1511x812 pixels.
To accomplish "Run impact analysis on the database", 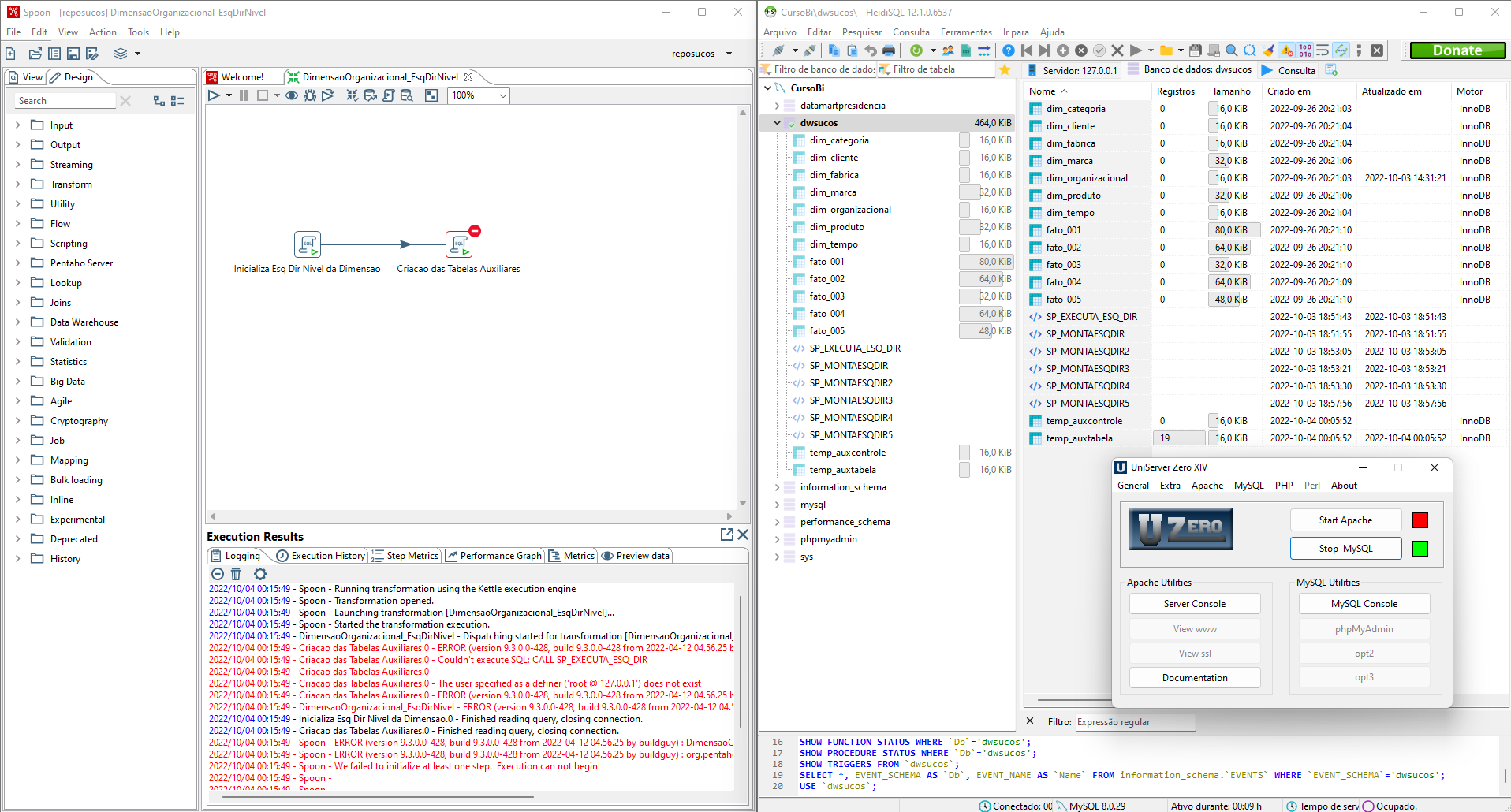I will pyautogui.click(x=370, y=95).
